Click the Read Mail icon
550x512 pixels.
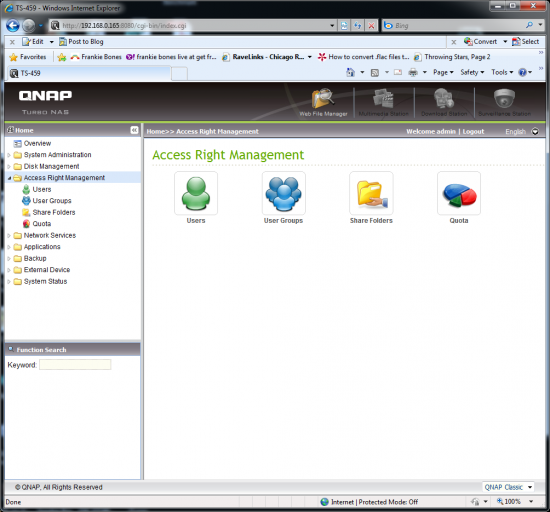[x=397, y=72]
